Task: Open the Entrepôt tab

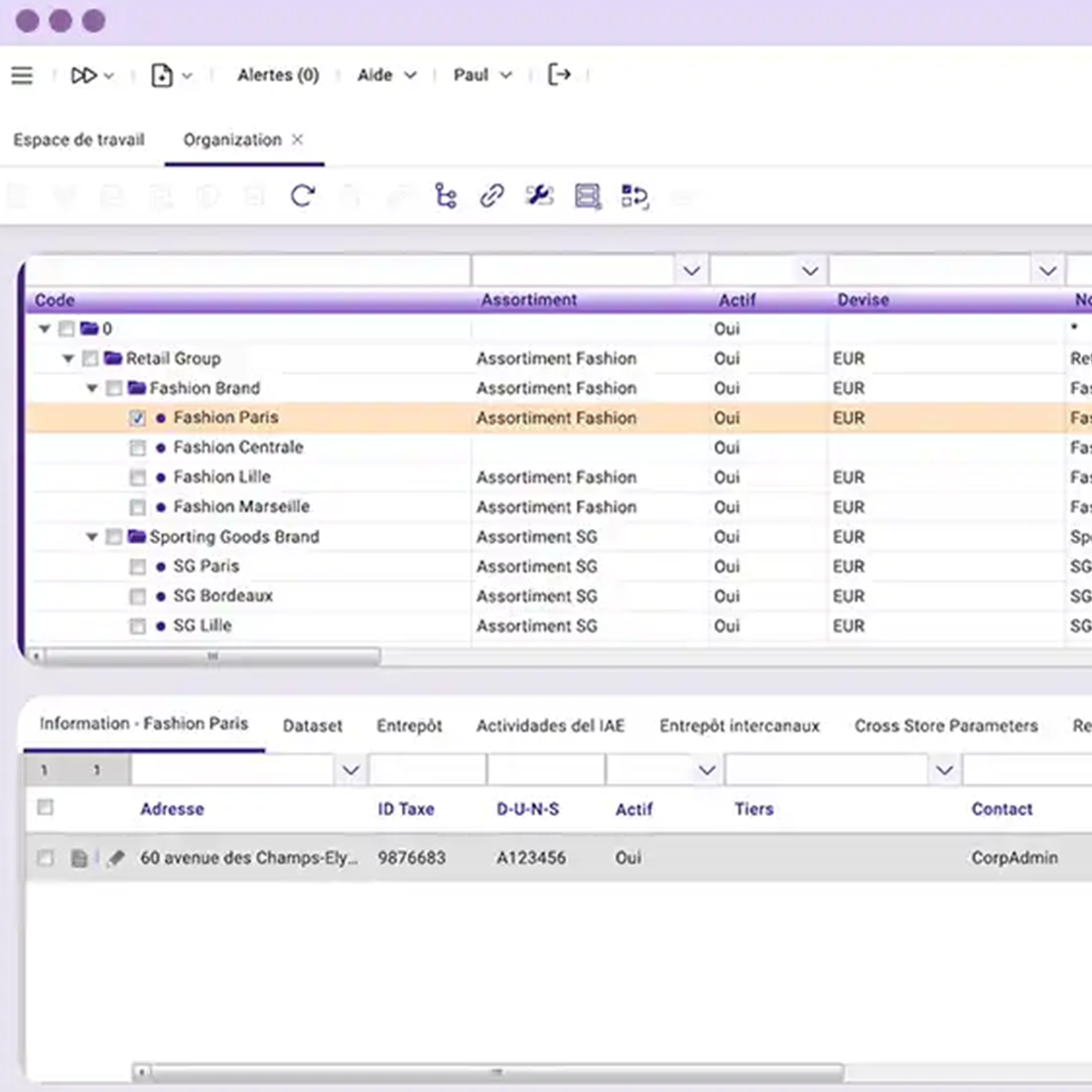Action: [409, 726]
